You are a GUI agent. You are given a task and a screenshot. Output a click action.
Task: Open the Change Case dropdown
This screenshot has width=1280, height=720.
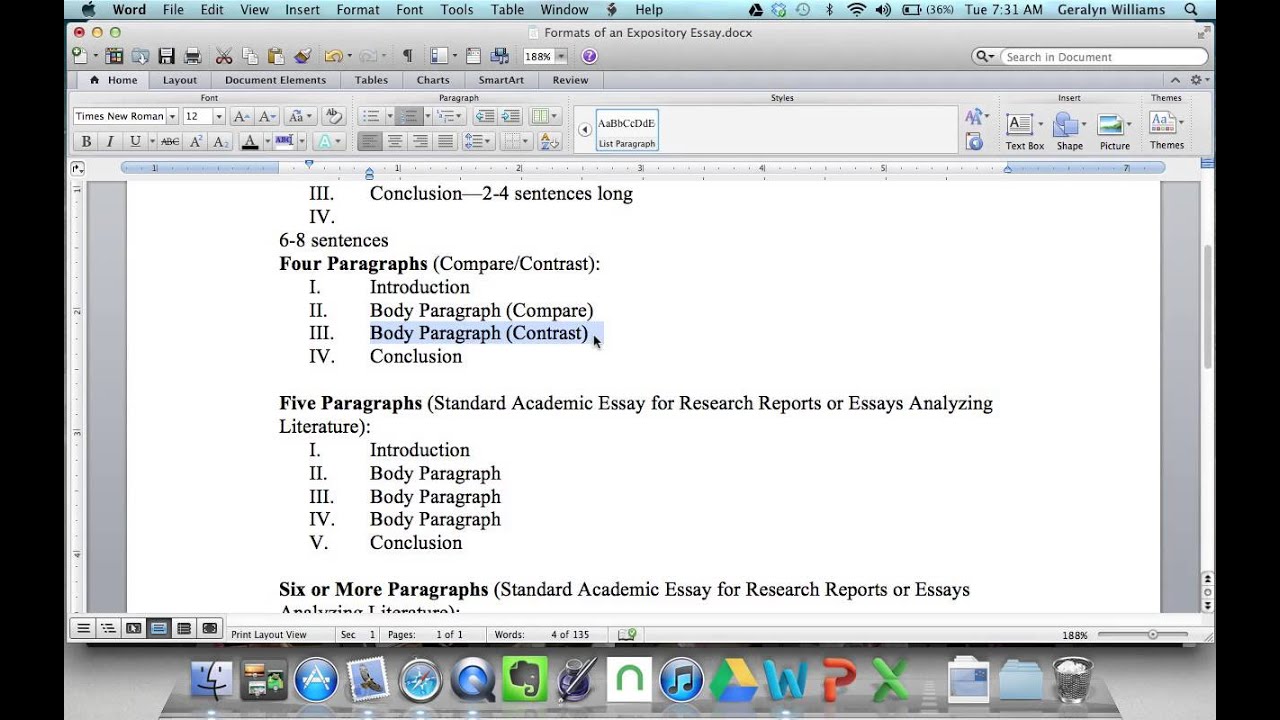click(x=299, y=116)
